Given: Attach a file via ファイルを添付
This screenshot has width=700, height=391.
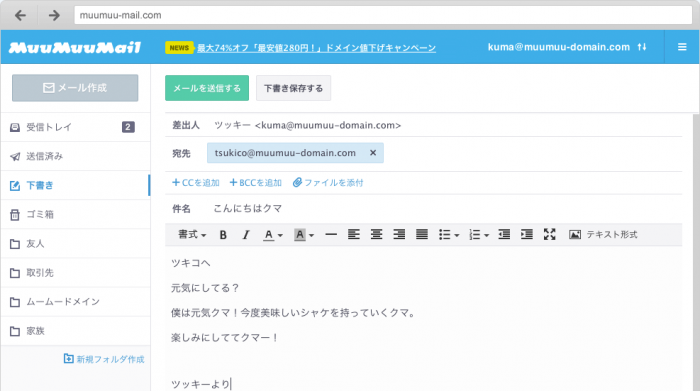Looking at the screenshot, I should (328, 183).
